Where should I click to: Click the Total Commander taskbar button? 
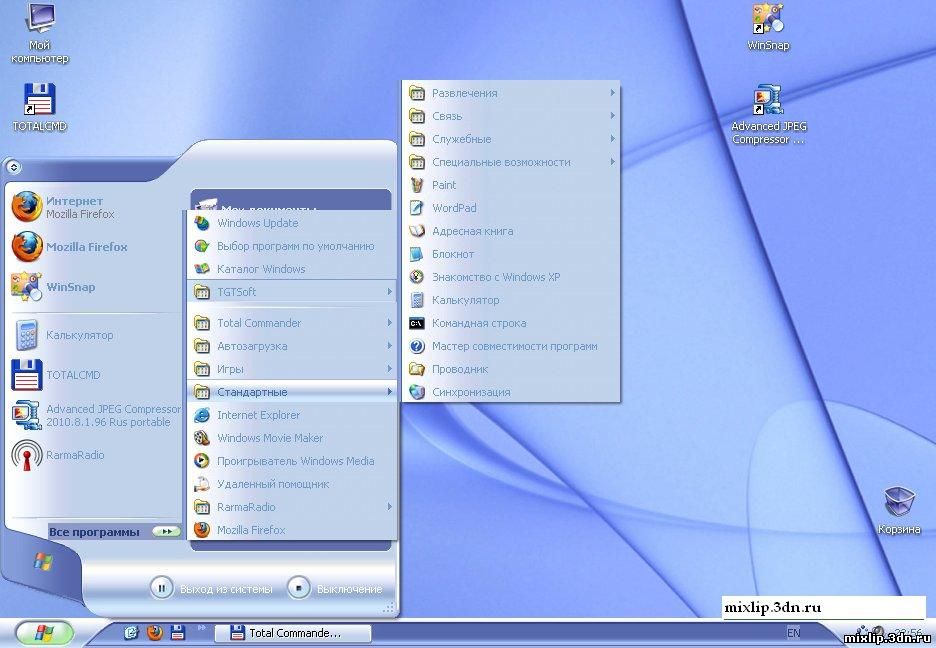pos(292,633)
